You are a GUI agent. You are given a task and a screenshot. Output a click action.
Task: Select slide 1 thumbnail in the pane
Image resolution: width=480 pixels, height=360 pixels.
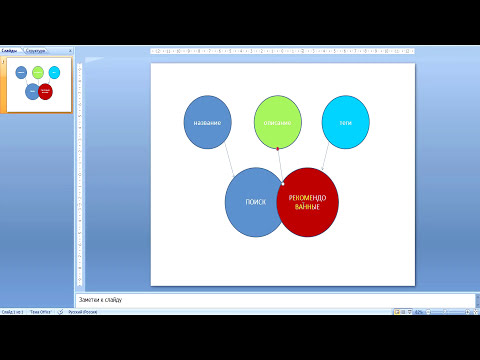click(x=39, y=85)
